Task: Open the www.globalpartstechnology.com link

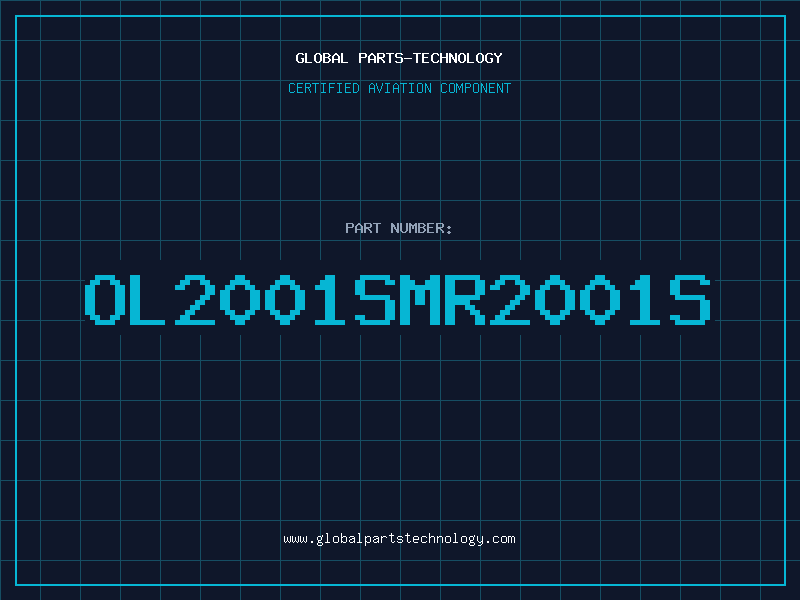Action: 399,539
